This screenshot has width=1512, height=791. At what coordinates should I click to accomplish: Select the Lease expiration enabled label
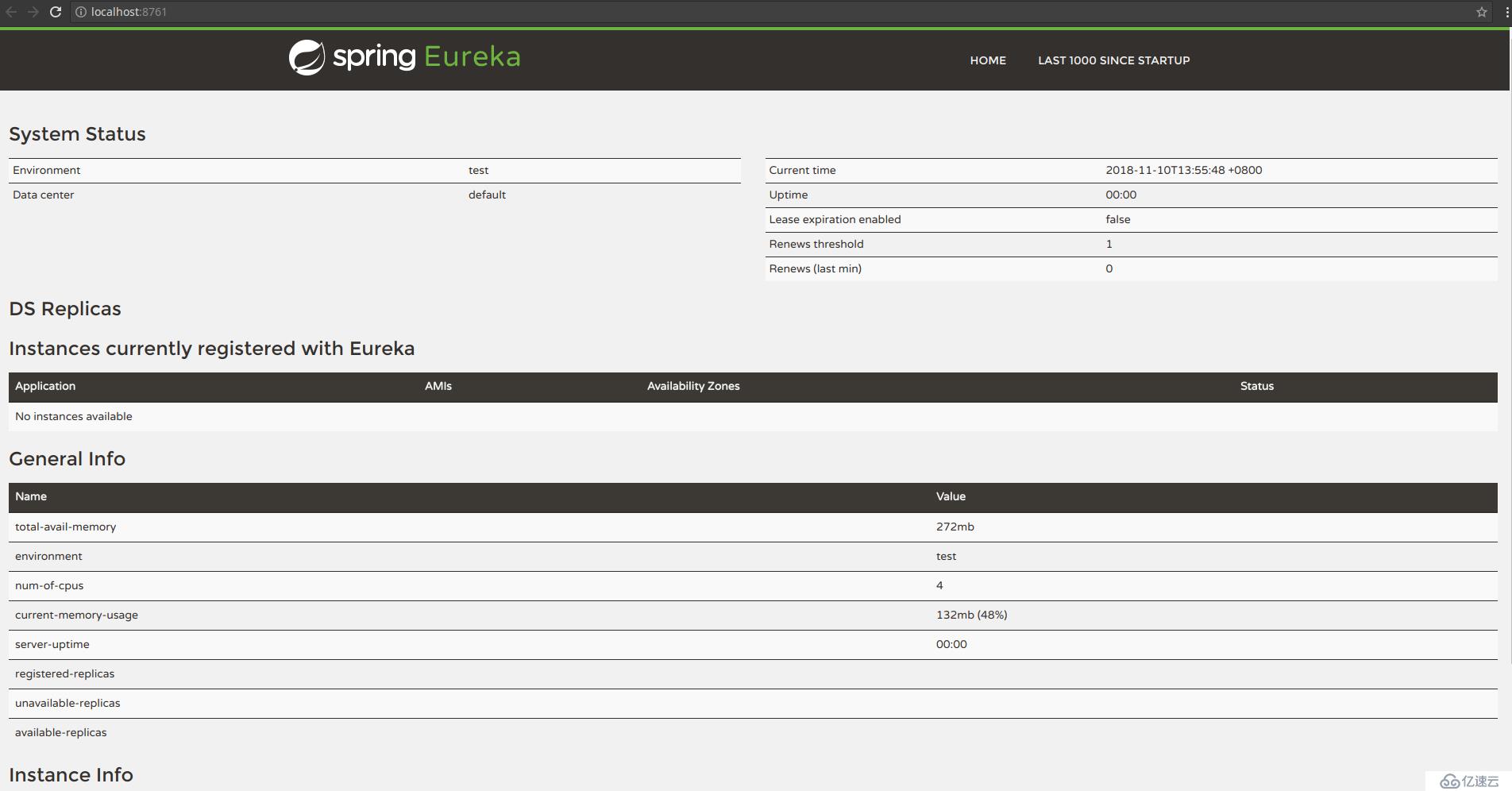pos(835,219)
